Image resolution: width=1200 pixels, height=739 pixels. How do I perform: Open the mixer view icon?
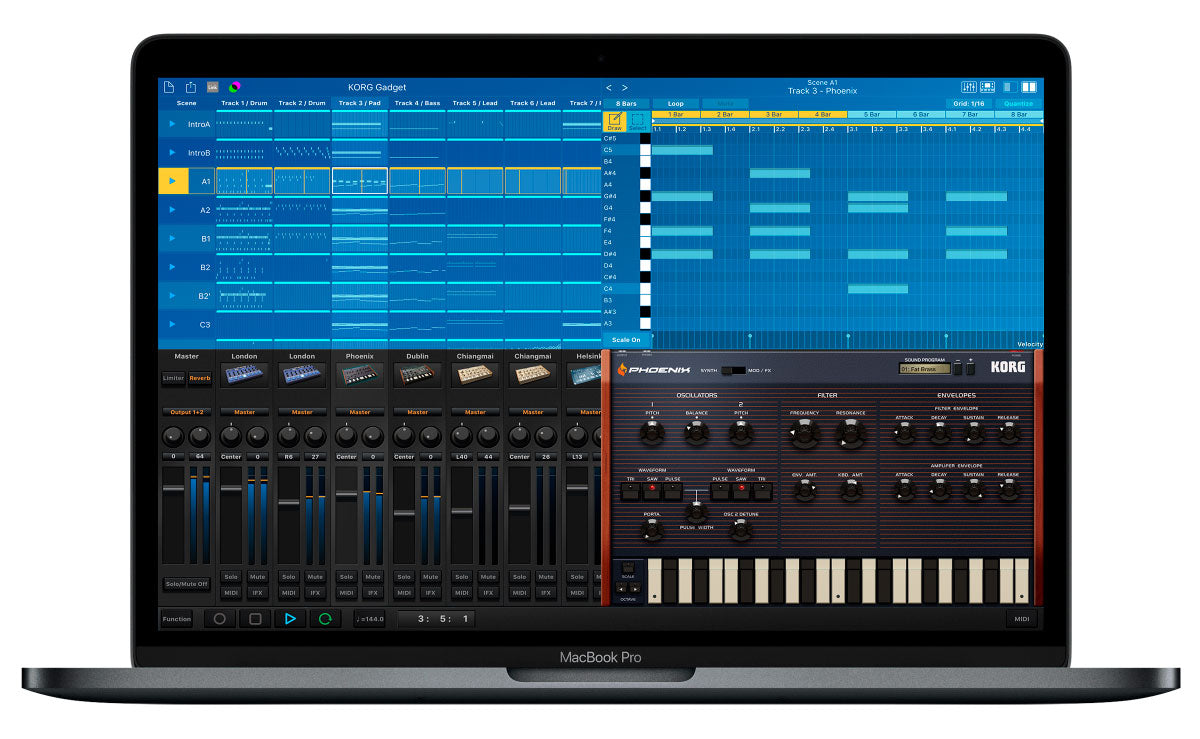click(x=968, y=88)
